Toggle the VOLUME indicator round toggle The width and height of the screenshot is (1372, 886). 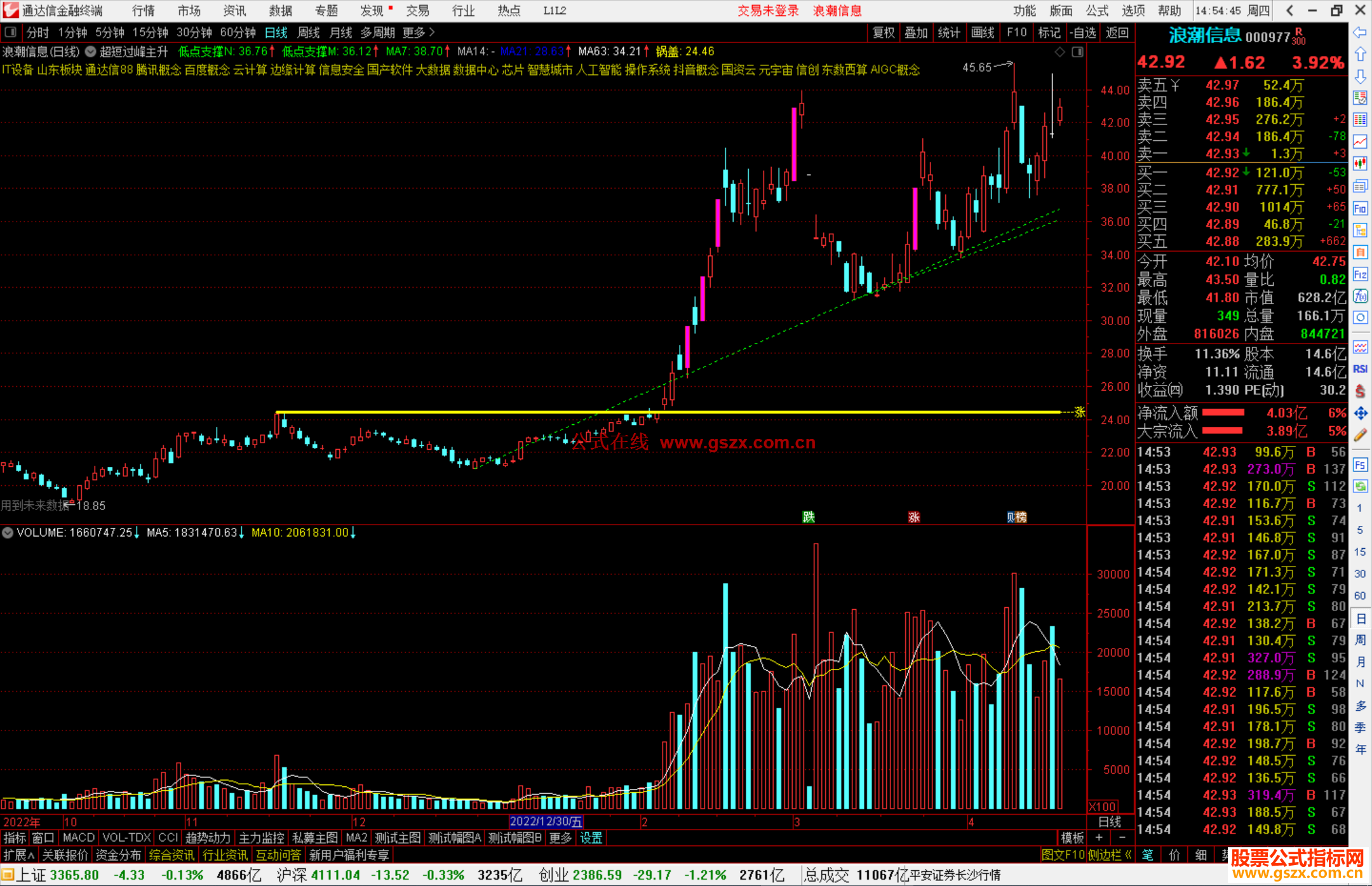[x=8, y=533]
